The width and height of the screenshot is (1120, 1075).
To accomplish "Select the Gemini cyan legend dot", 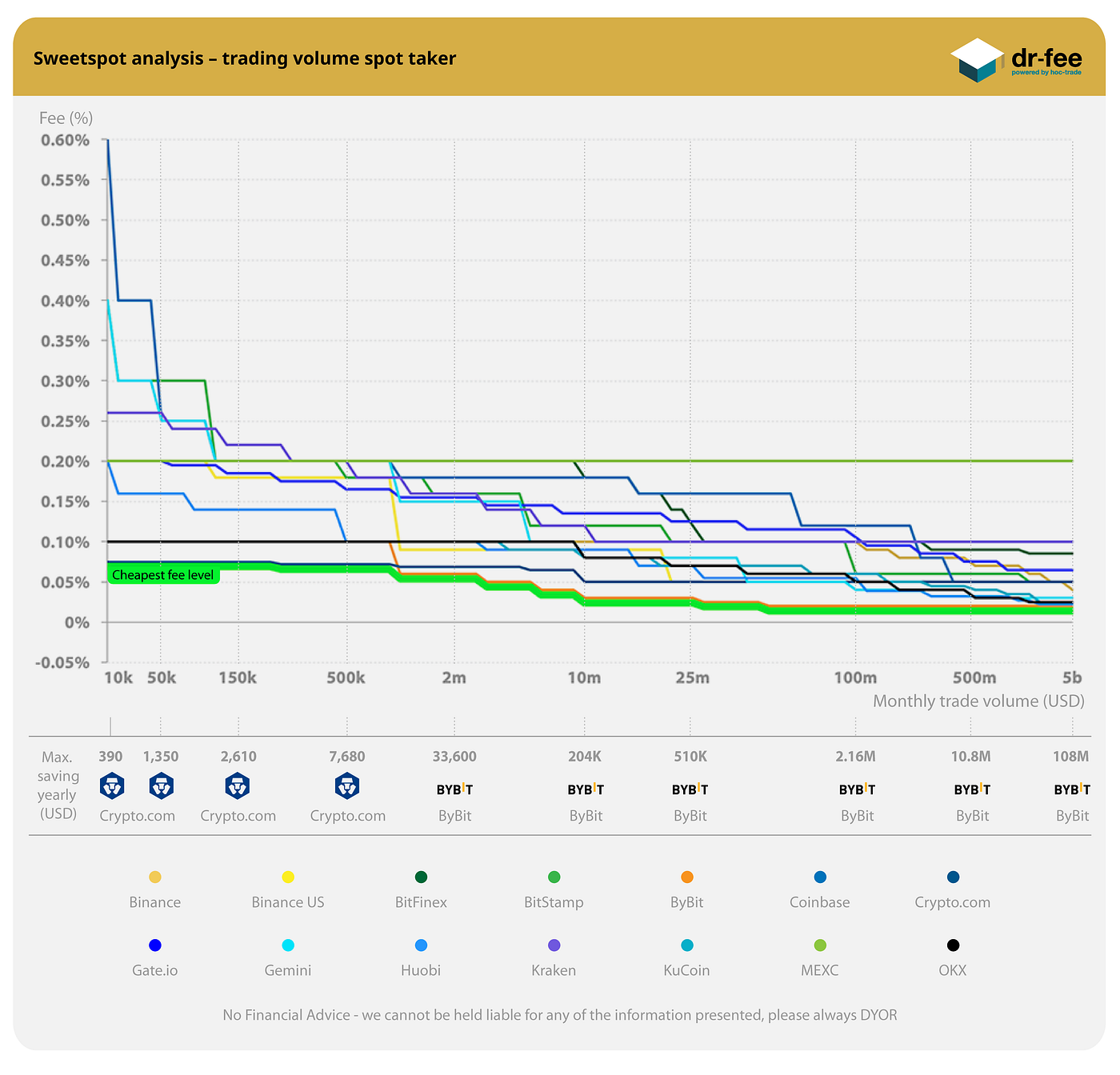I will [x=288, y=945].
